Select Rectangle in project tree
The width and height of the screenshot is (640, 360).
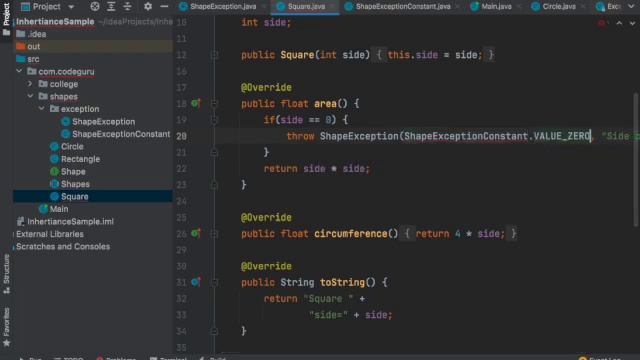80,159
